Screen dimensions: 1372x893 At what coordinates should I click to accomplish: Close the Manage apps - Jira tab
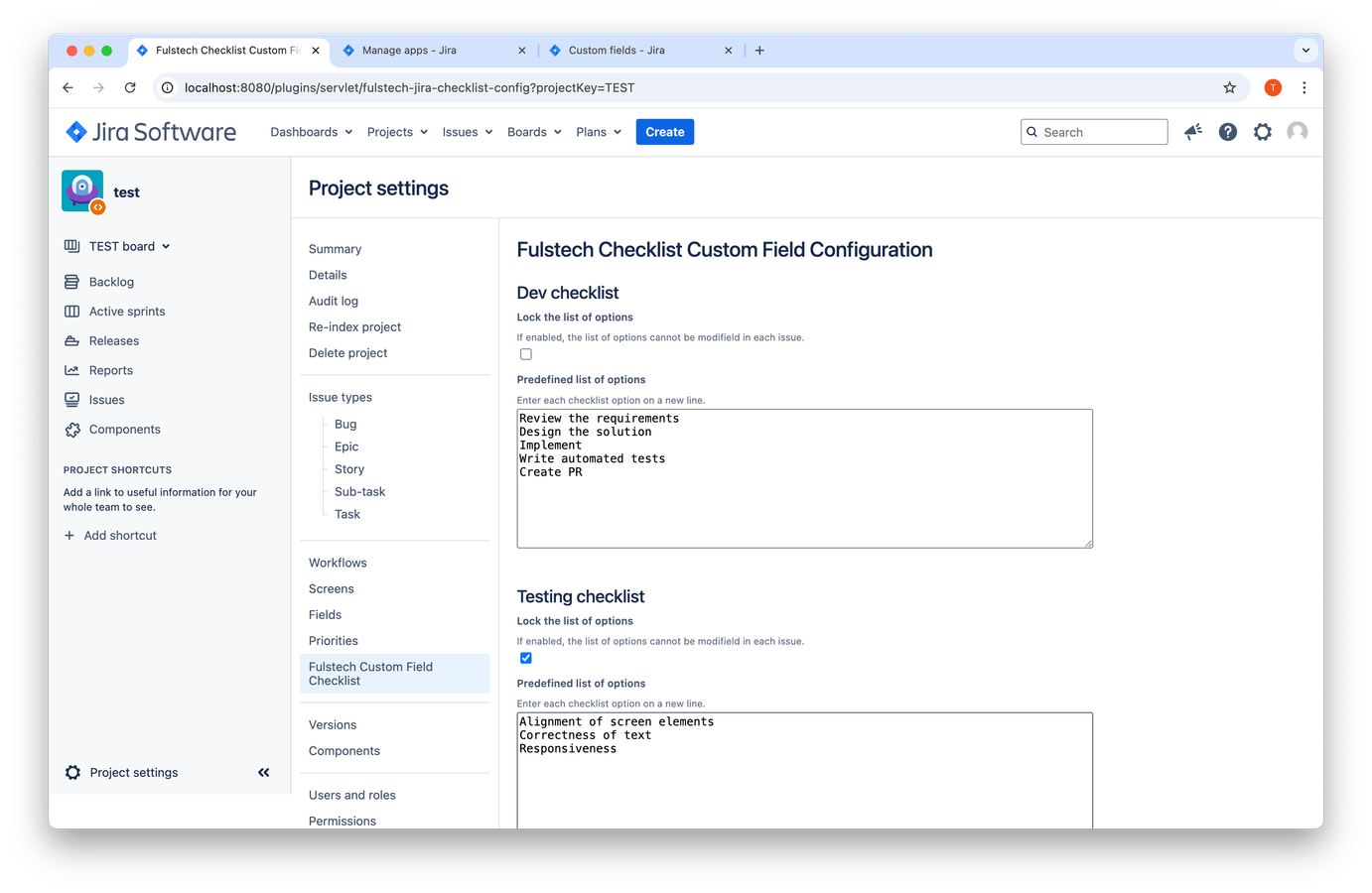522,50
